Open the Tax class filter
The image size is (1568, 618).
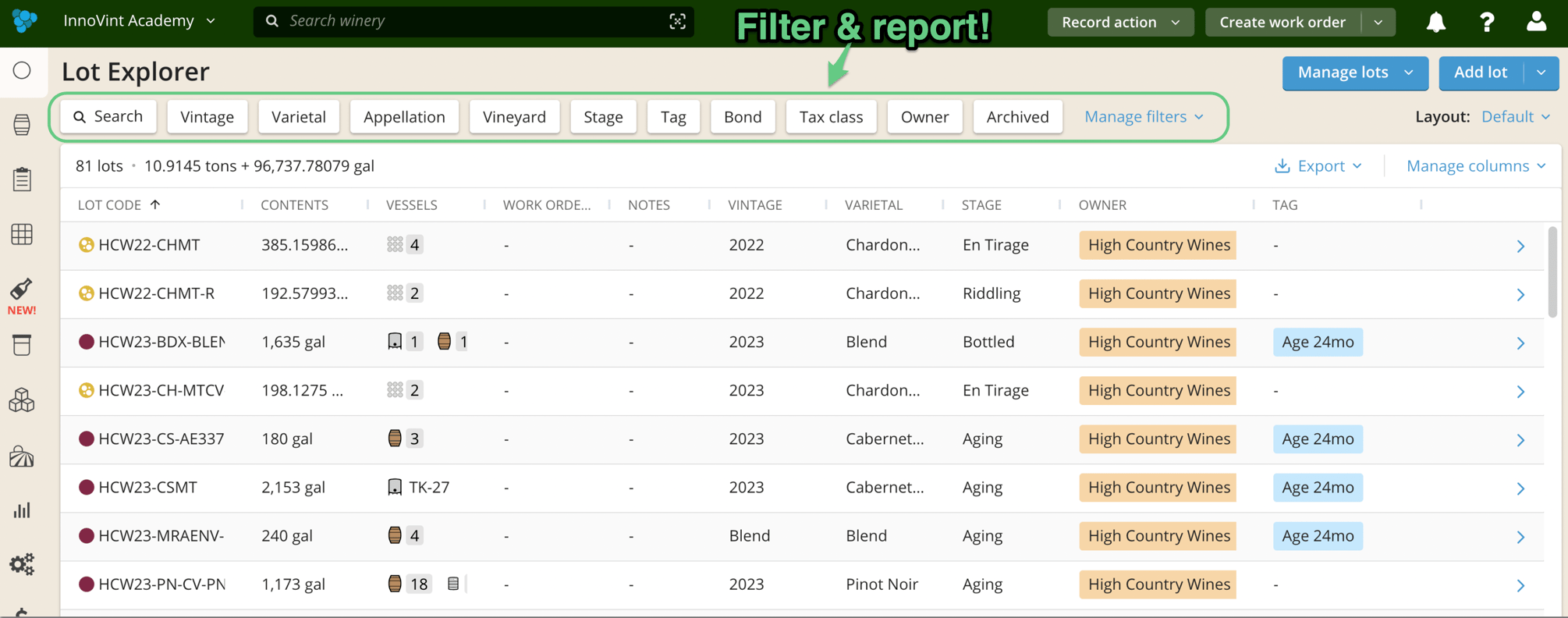click(x=831, y=116)
